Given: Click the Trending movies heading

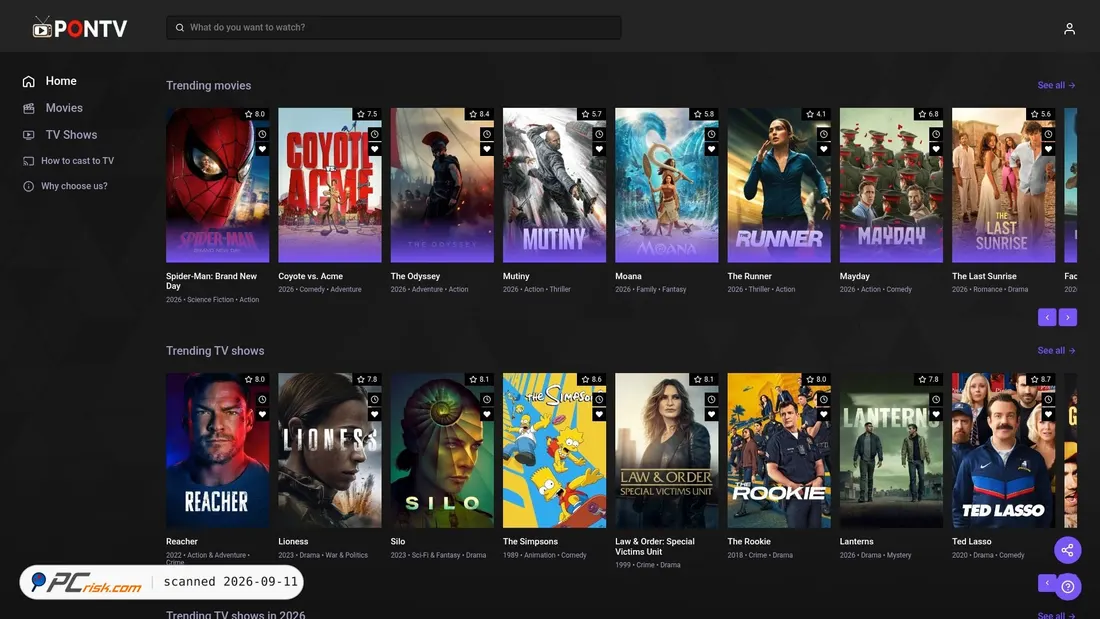Looking at the screenshot, I should [208, 86].
